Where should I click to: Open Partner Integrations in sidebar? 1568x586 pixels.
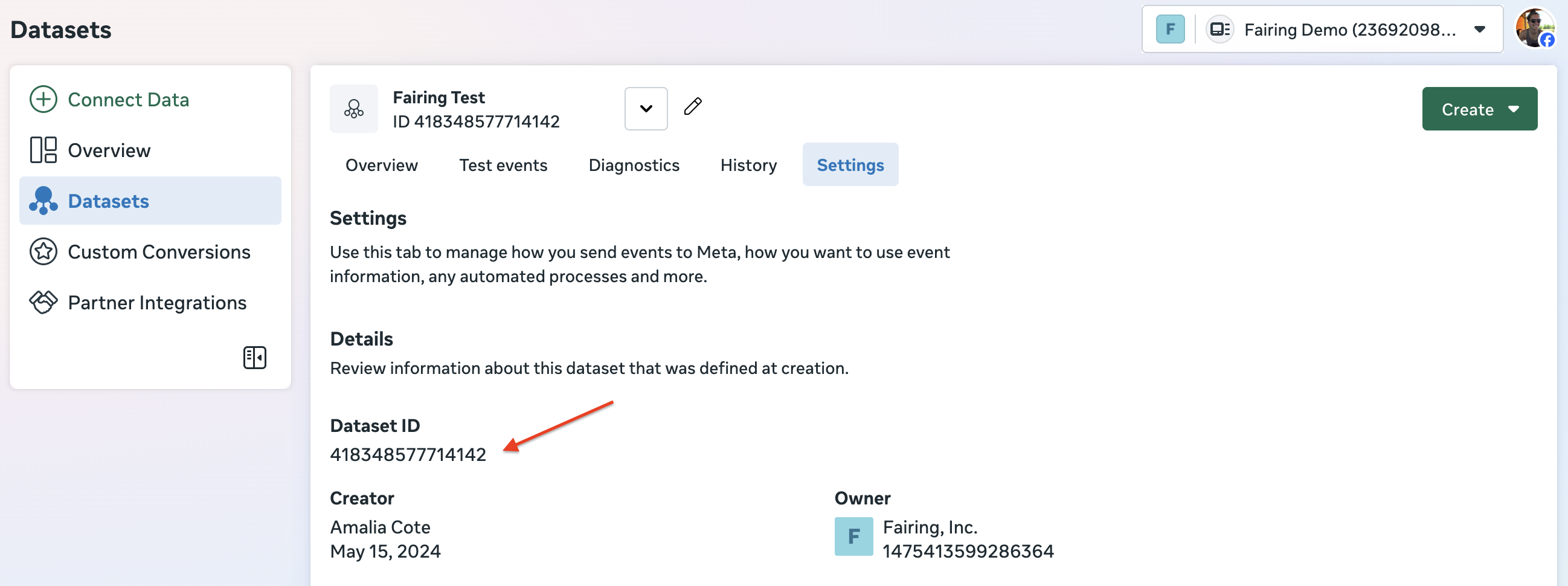tap(150, 303)
